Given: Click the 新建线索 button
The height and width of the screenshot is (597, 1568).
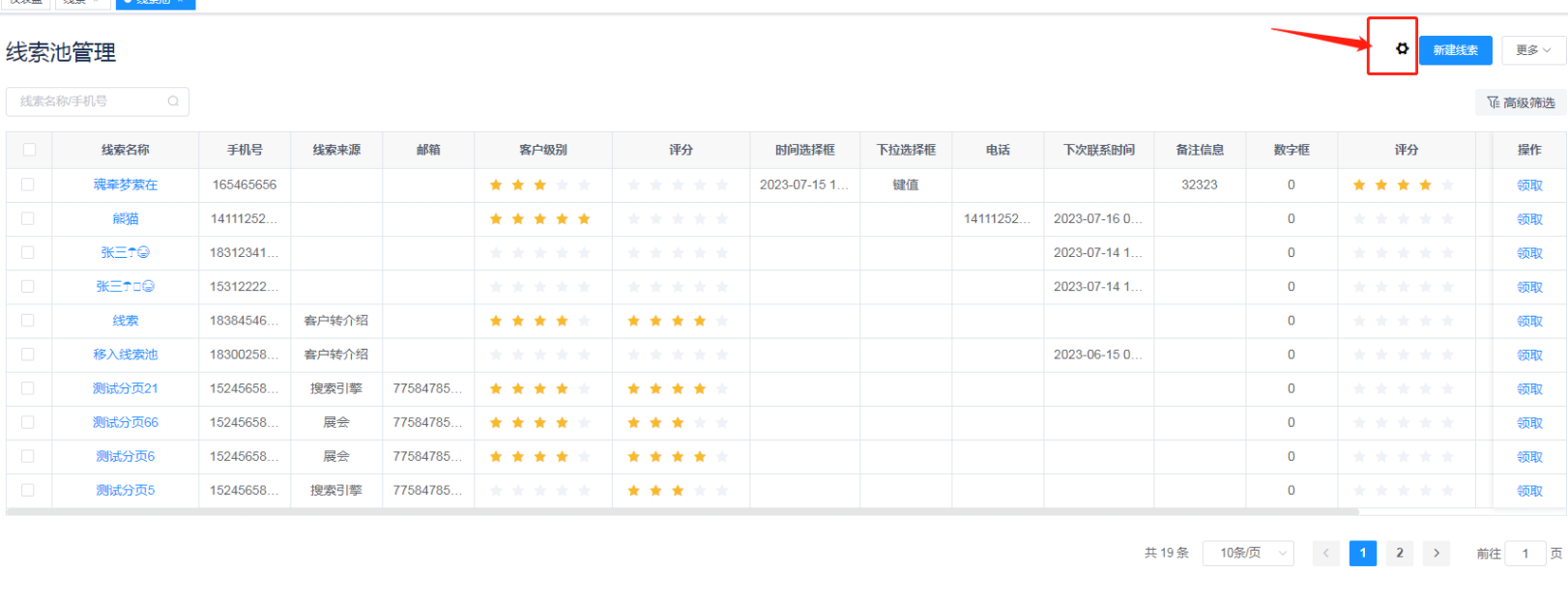Looking at the screenshot, I should tap(1455, 50).
